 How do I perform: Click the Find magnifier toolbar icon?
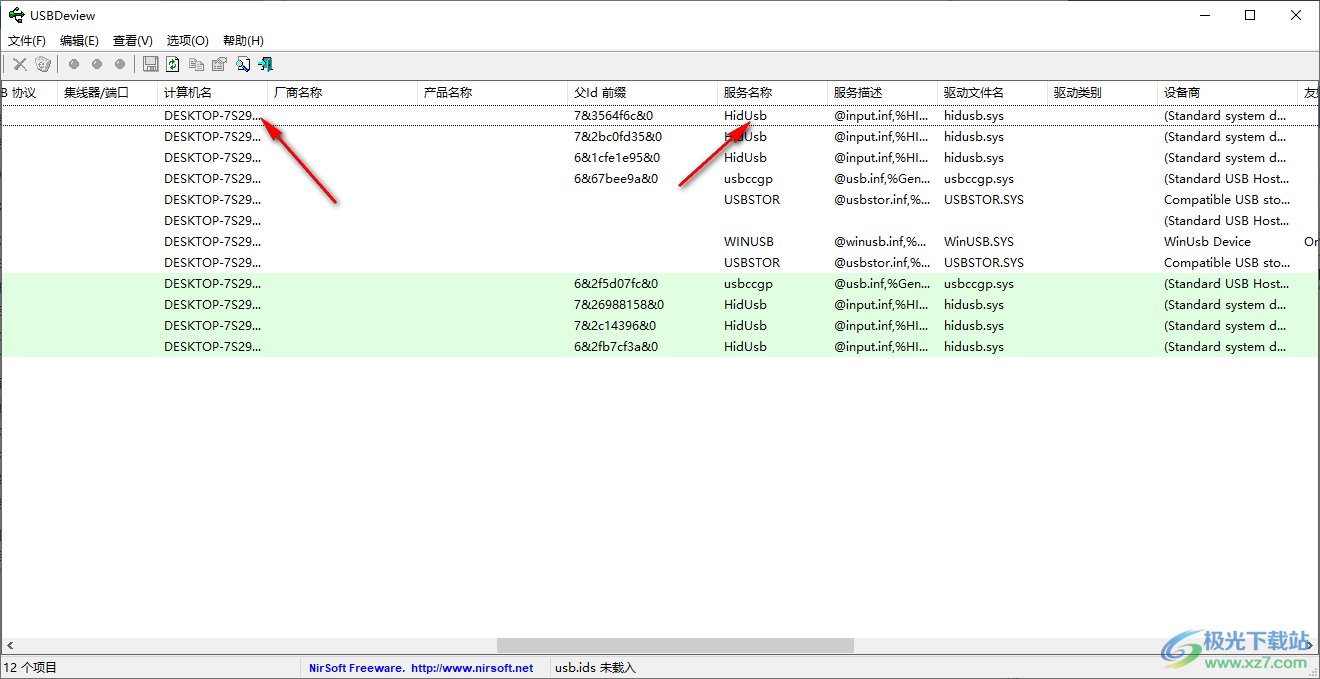pyautogui.click(x=242, y=64)
